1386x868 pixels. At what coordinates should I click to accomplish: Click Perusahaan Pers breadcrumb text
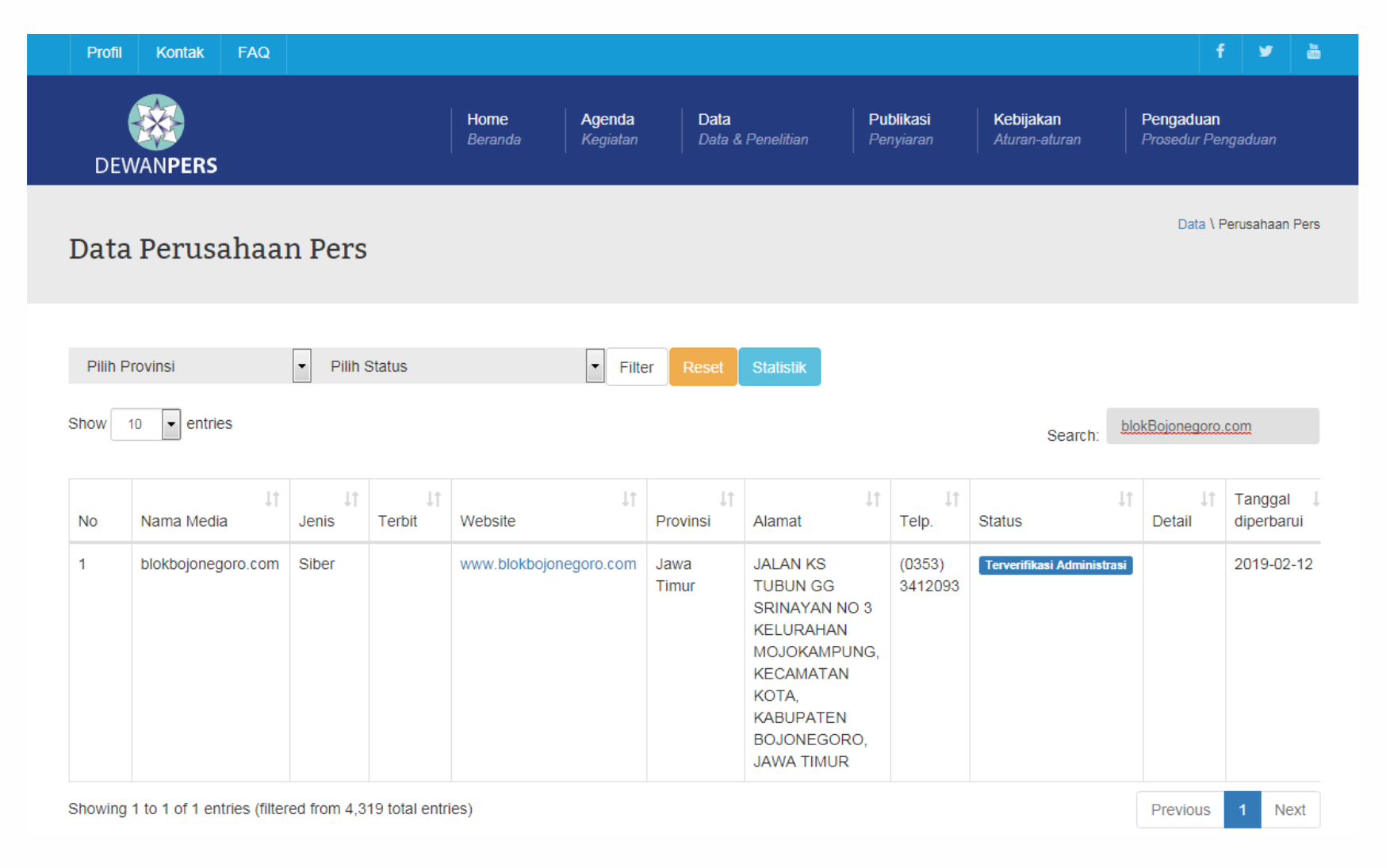[1269, 224]
